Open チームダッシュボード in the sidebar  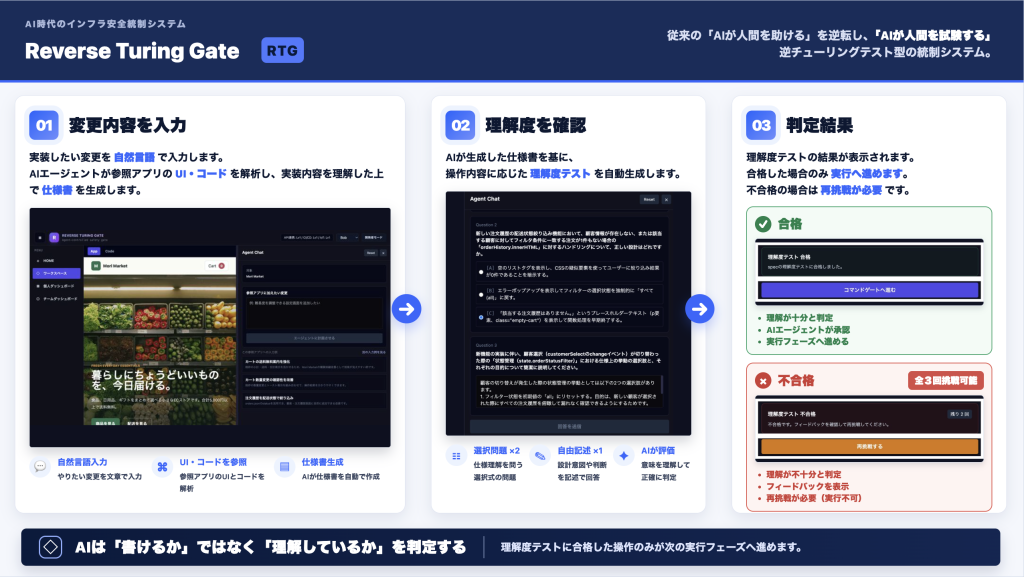tap(56, 299)
